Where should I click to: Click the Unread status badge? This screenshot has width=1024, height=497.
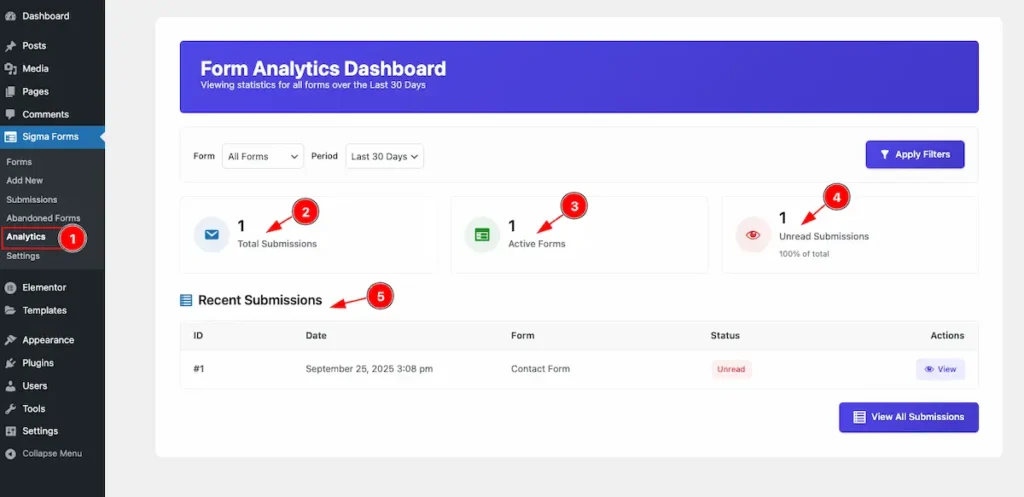coord(731,369)
